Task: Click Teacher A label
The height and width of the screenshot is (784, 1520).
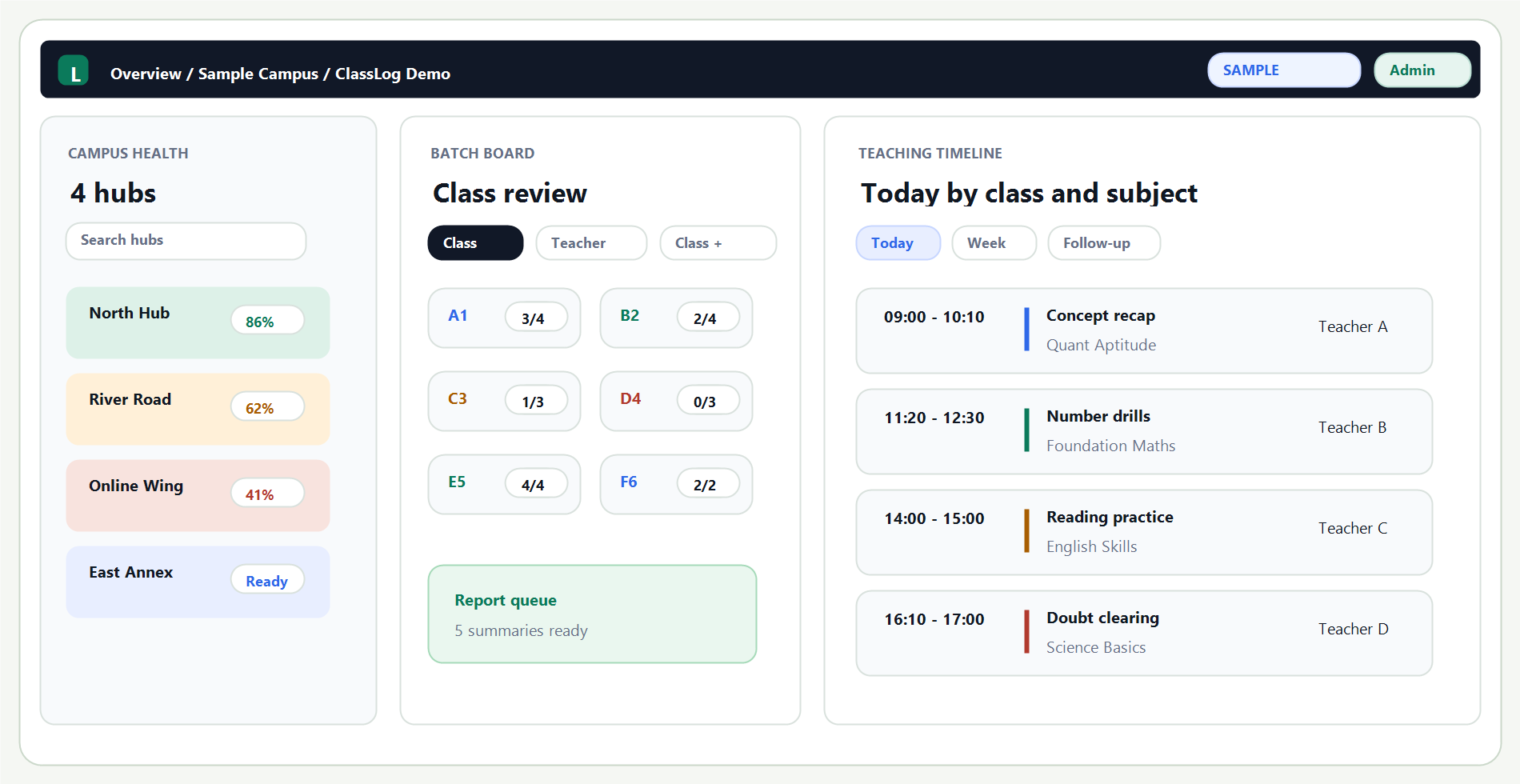Action: coord(1353,326)
